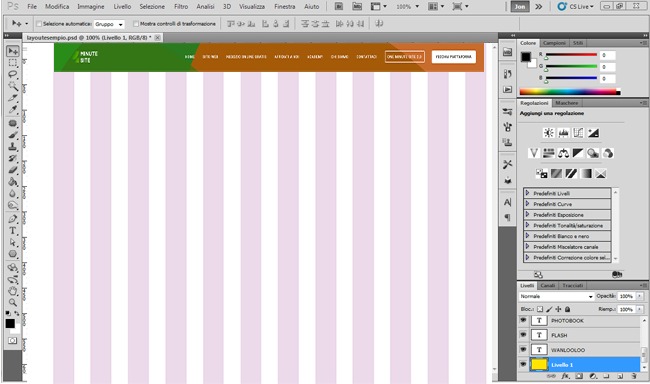
Task: Open the Gruppo auto-select dropdown
Action: click(109, 24)
